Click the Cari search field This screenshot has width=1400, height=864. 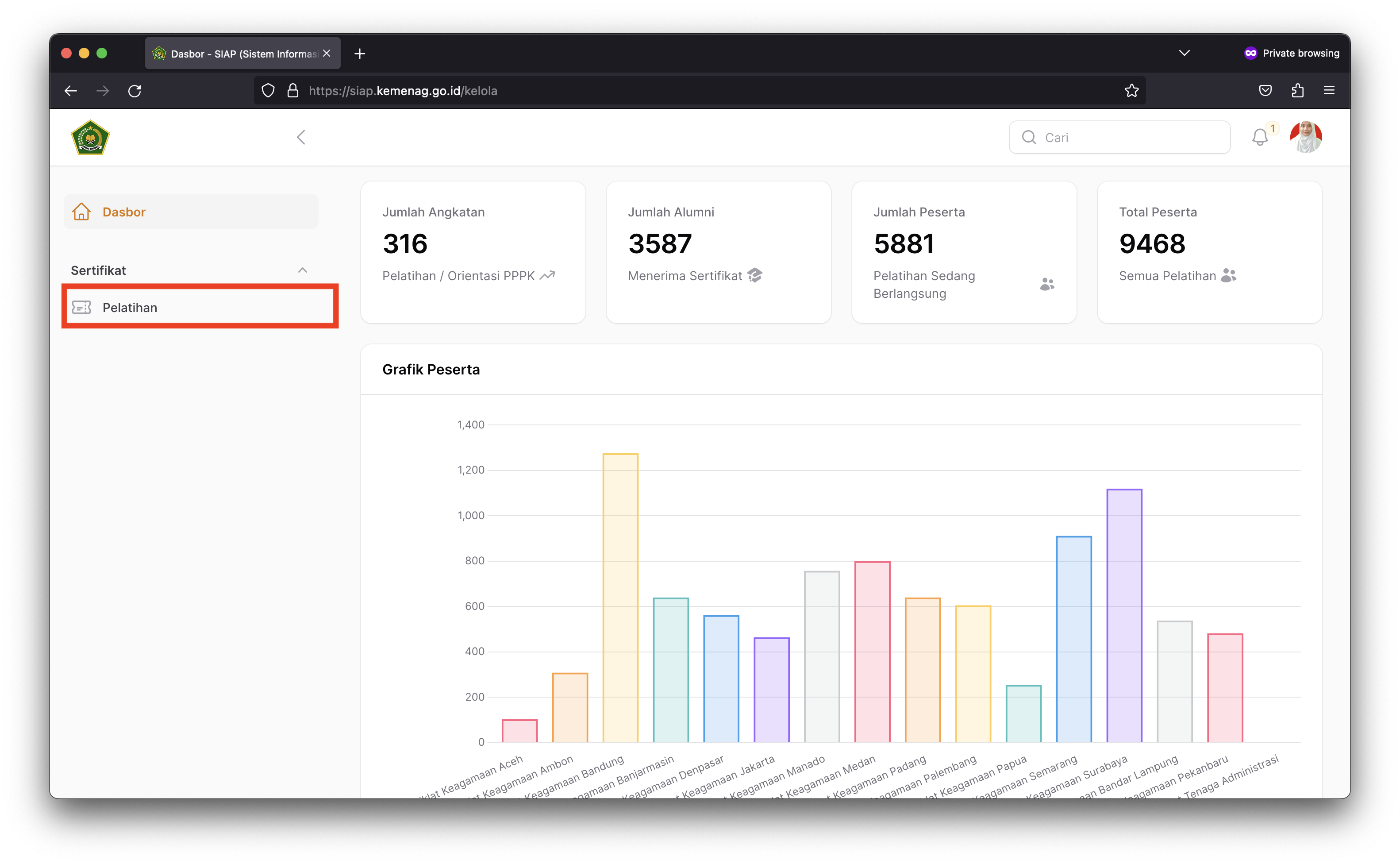tap(1119, 137)
